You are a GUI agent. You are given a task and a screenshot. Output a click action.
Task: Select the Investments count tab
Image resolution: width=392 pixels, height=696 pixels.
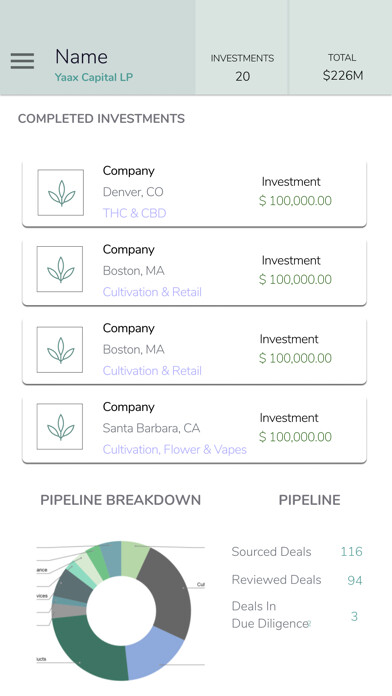242,67
